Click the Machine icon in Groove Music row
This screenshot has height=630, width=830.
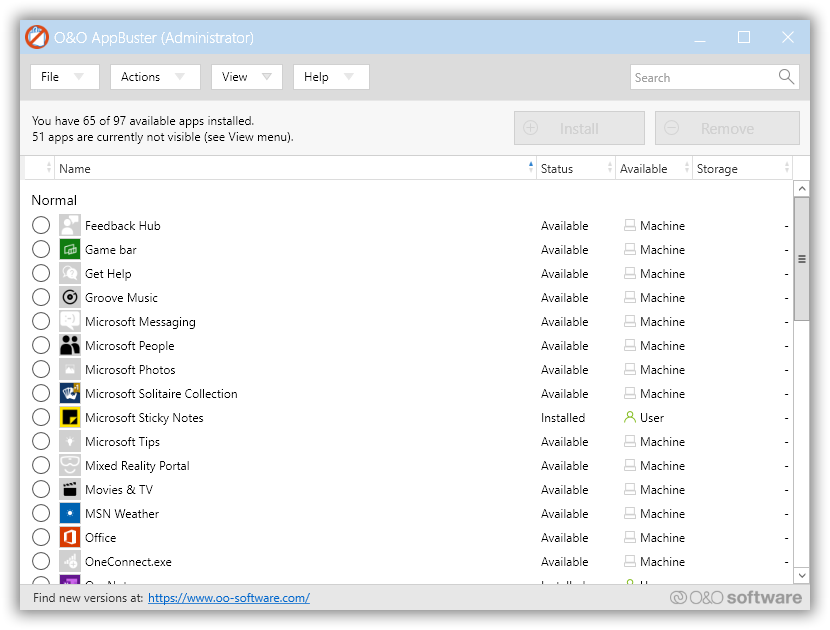pos(629,298)
